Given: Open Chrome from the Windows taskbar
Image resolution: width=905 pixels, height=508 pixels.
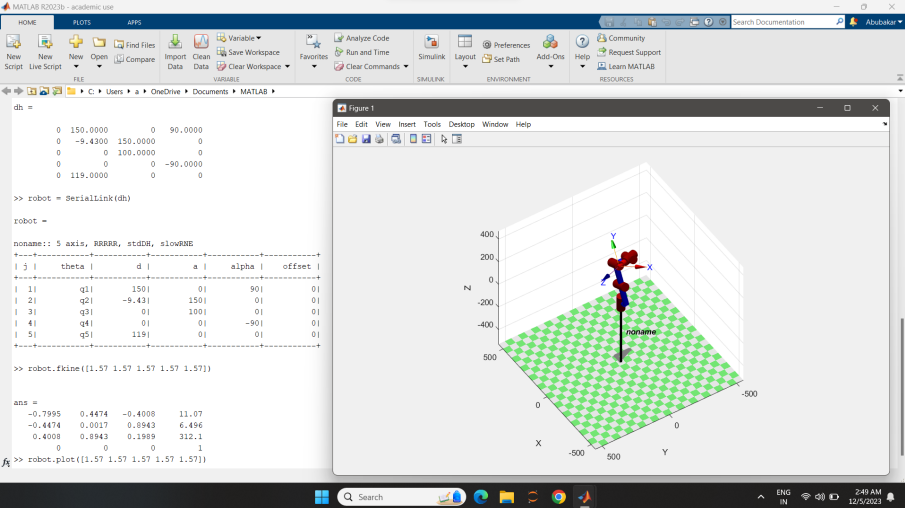Looking at the screenshot, I should [x=559, y=496].
